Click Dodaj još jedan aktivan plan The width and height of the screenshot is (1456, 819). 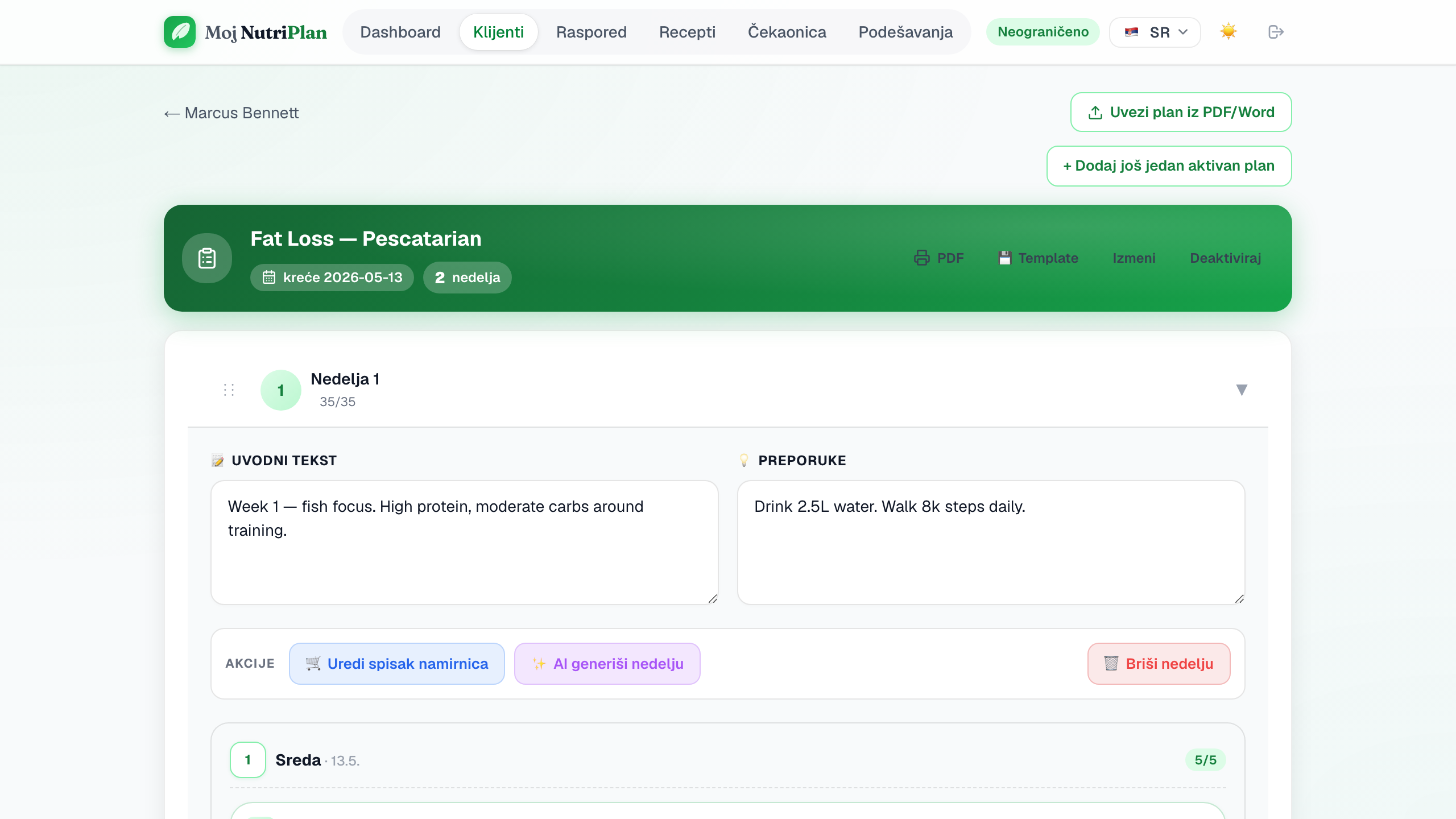(1169, 166)
